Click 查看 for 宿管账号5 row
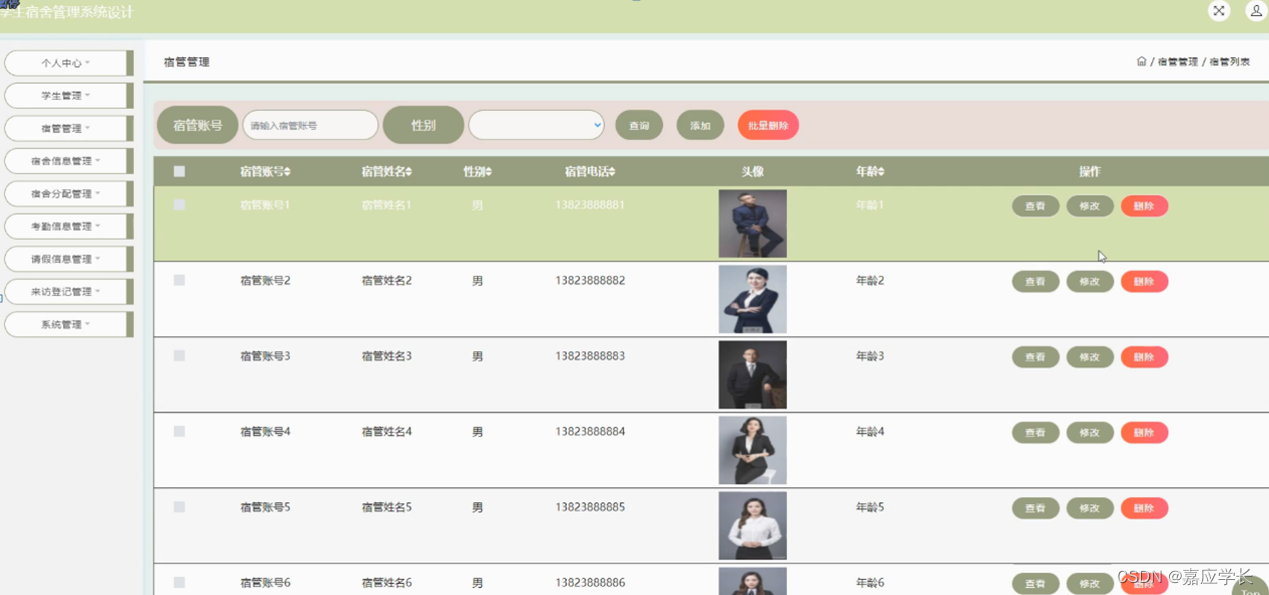 click(1035, 508)
